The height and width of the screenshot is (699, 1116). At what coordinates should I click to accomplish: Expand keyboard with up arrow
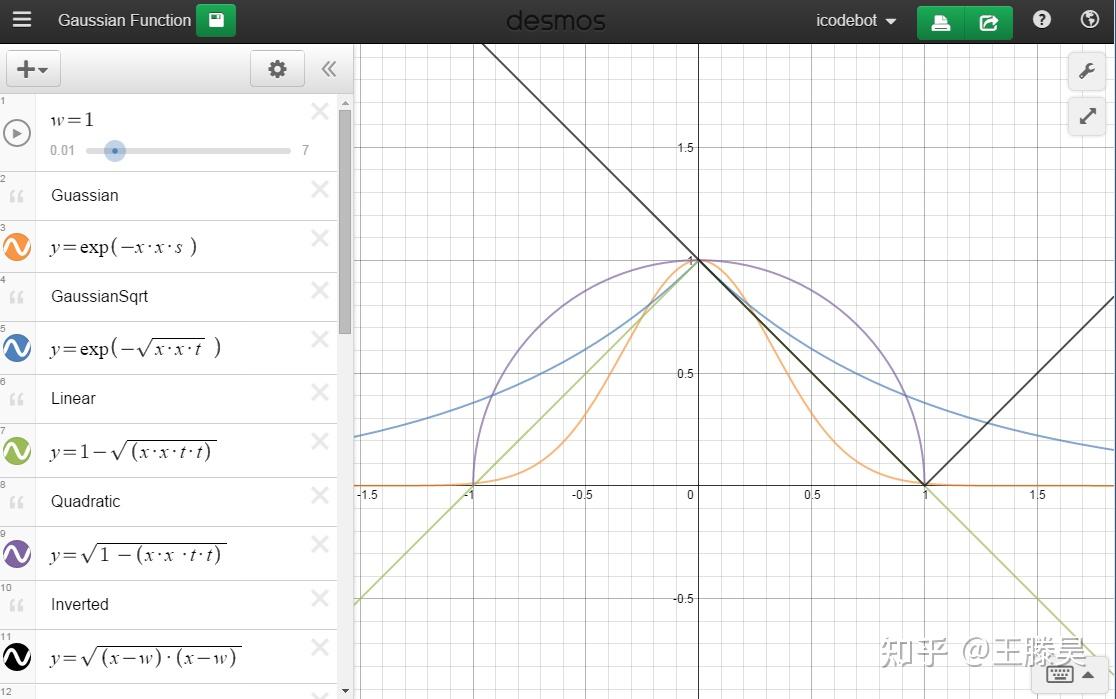coord(1088,675)
